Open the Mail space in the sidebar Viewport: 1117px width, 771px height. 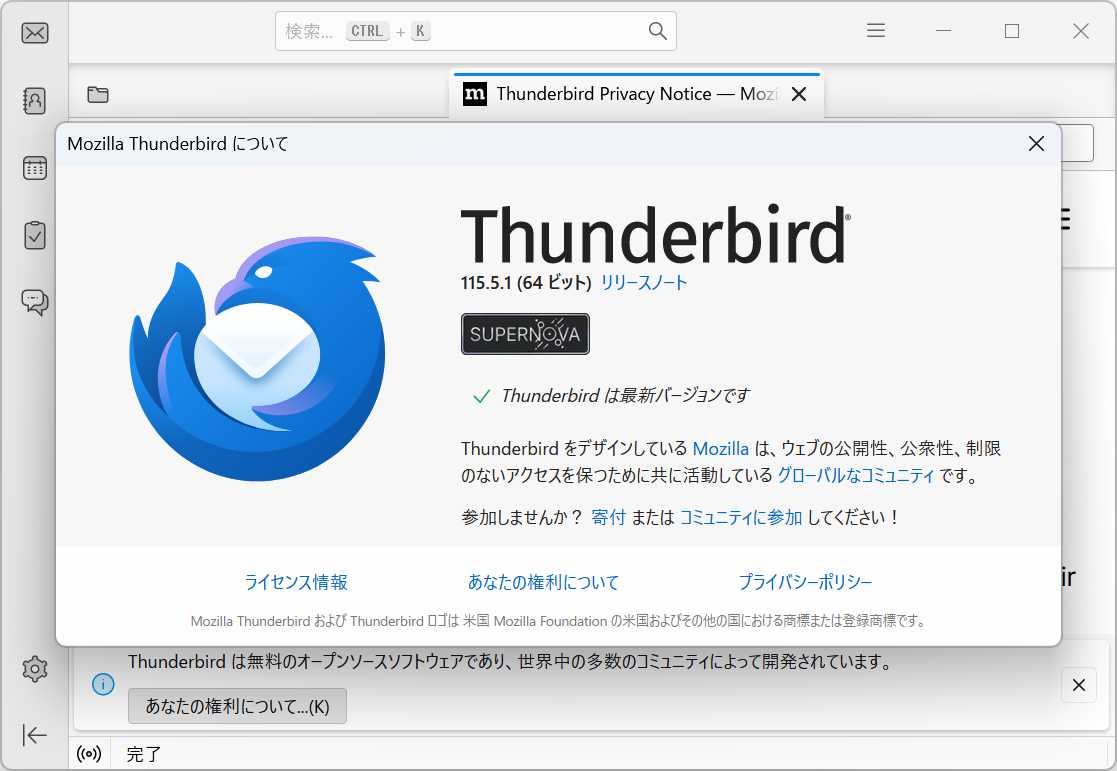pyautogui.click(x=35, y=32)
